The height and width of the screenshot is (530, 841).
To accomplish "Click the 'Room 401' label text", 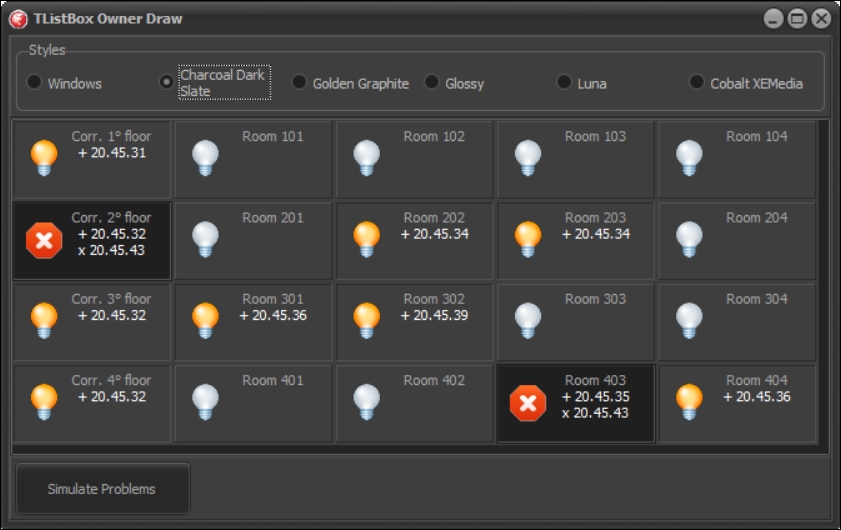I will coord(272,380).
